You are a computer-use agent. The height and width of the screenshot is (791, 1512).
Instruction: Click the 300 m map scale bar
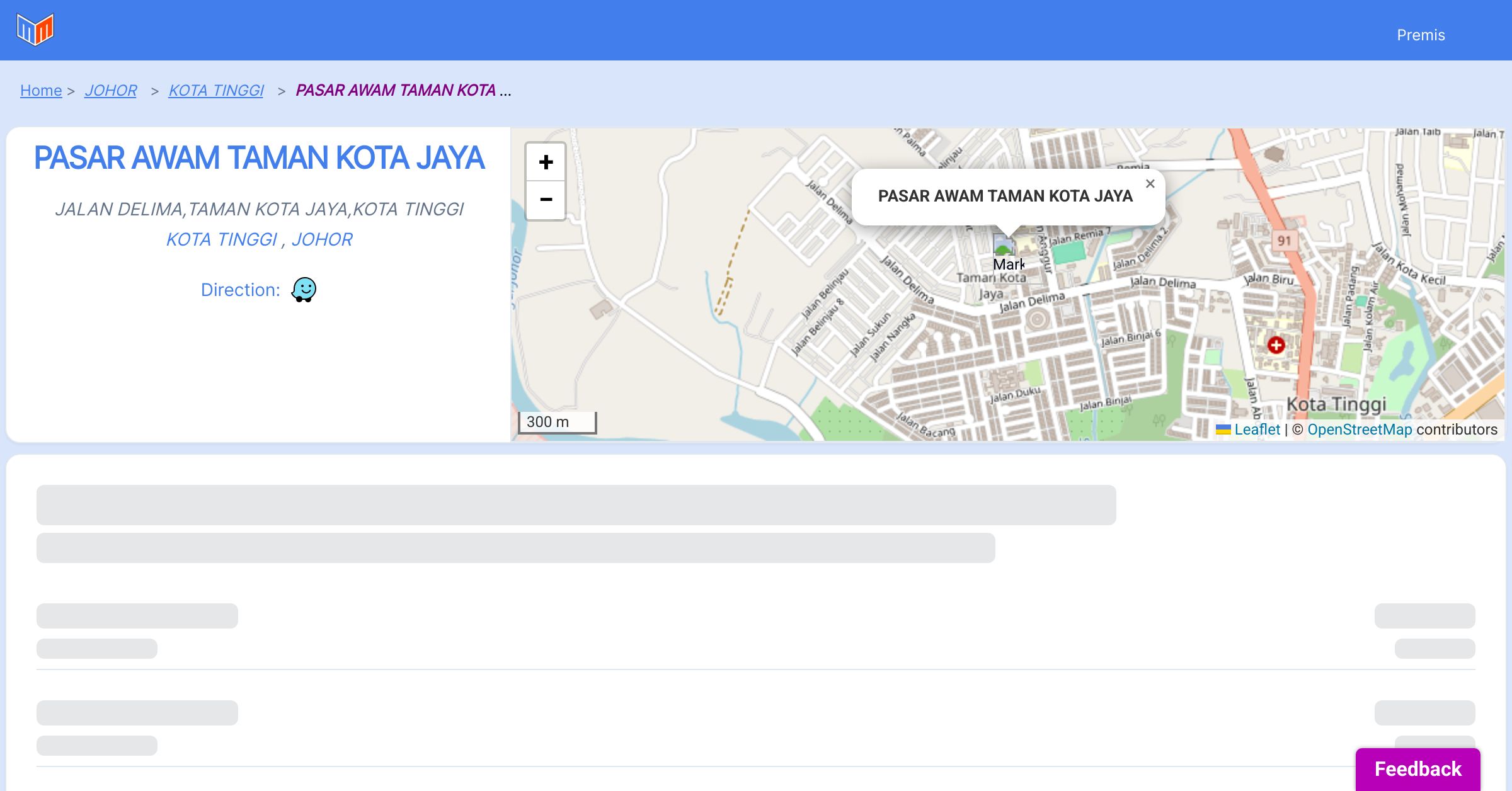[x=557, y=422]
